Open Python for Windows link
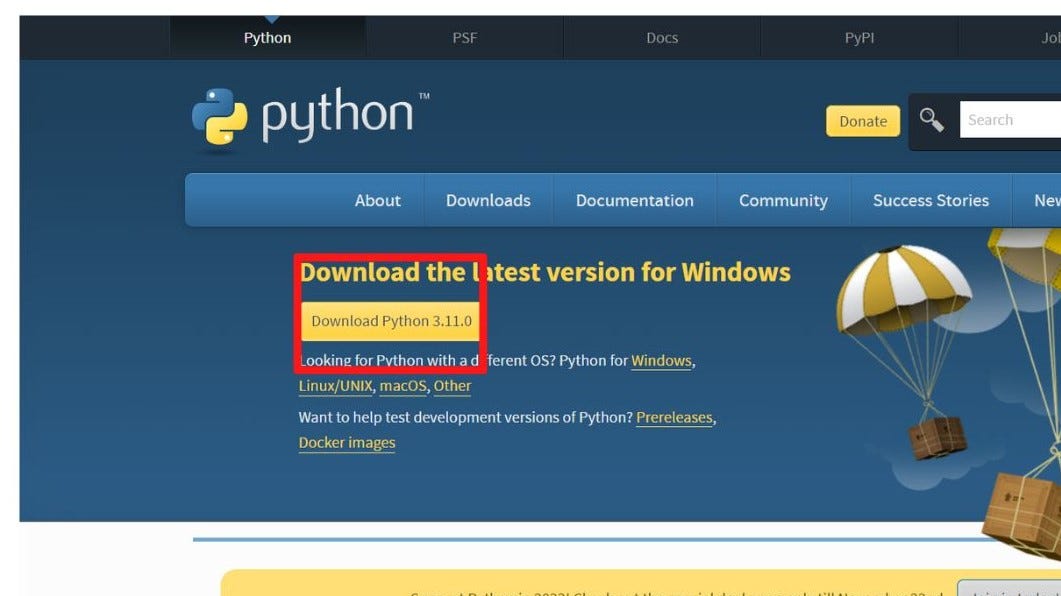This screenshot has height=596, width=1061. tap(661, 360)
